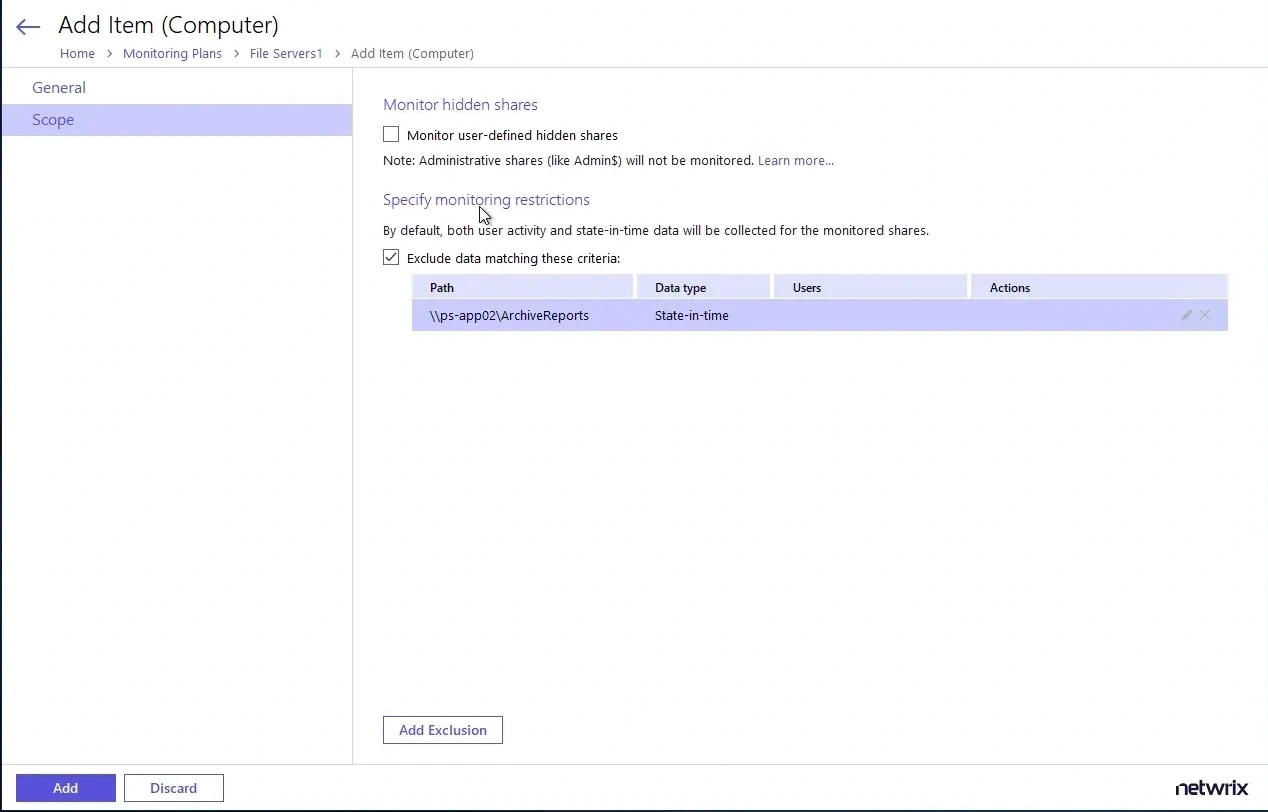
Task: Click the Path column header
Action: (441, 287)
